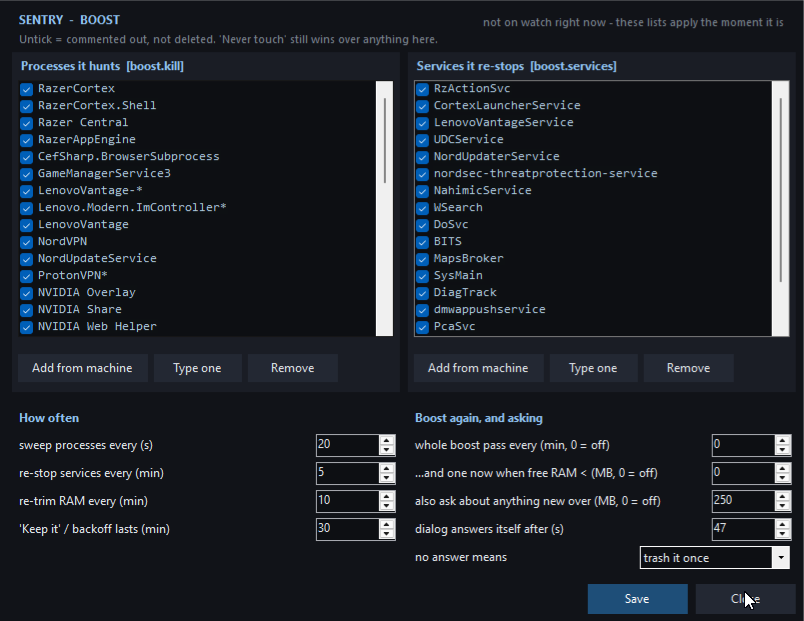Select CortexLauncherService in services list
The width and height of the screenshot is (804, 621).
[593, 106]
